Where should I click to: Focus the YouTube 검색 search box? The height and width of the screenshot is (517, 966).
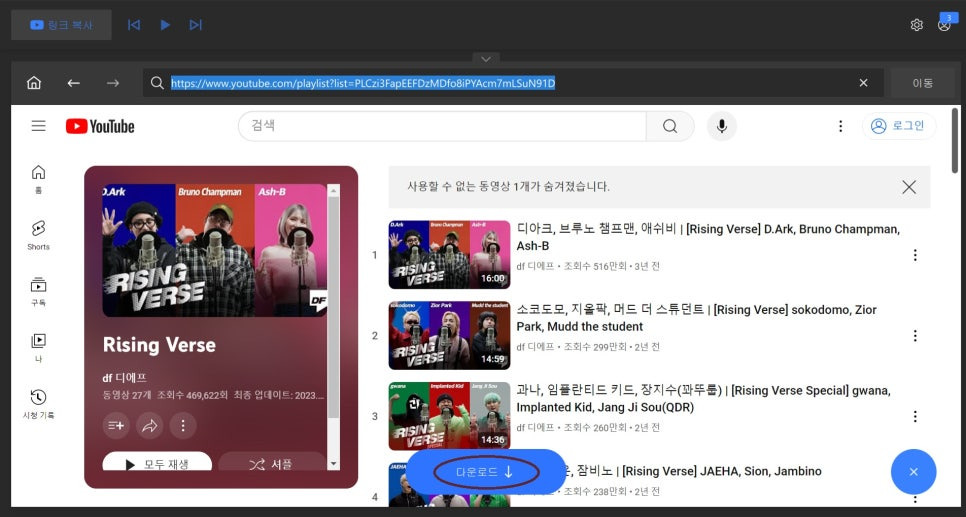click(x=442, y=126)
